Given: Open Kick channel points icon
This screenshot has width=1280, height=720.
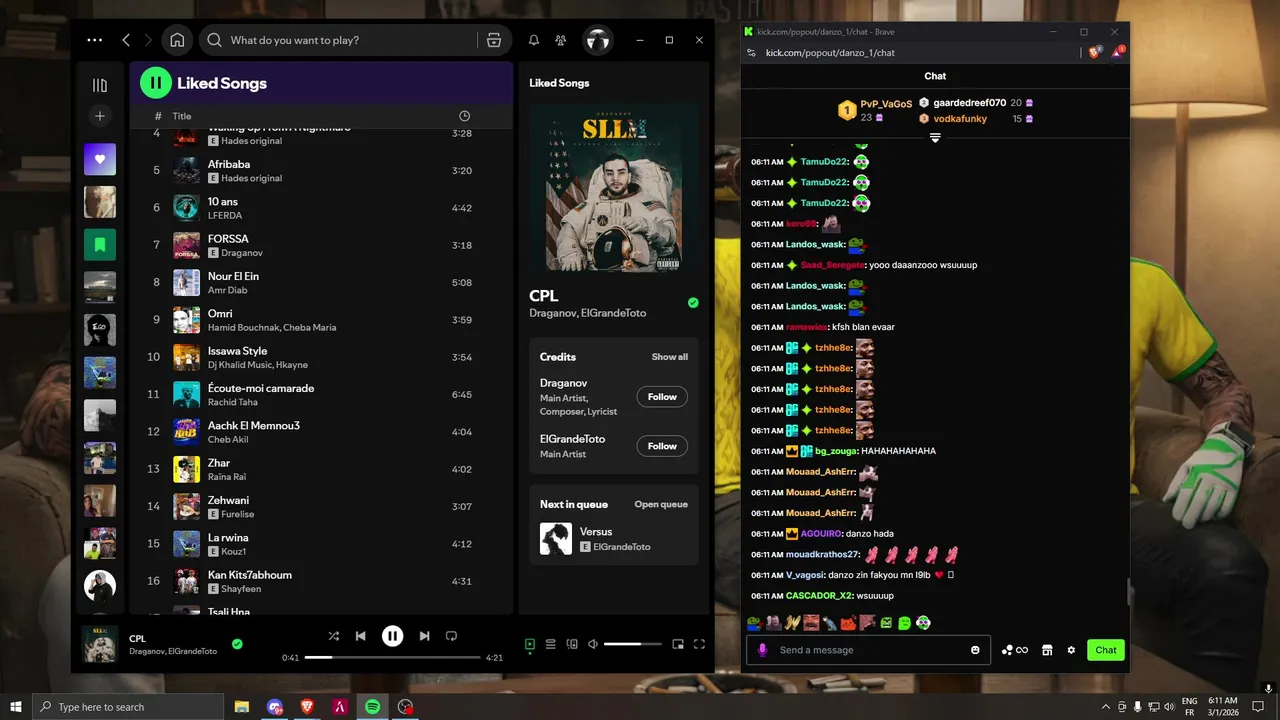Looking at the screenshot, I should pyautogui.click(x=1015, y=650).
